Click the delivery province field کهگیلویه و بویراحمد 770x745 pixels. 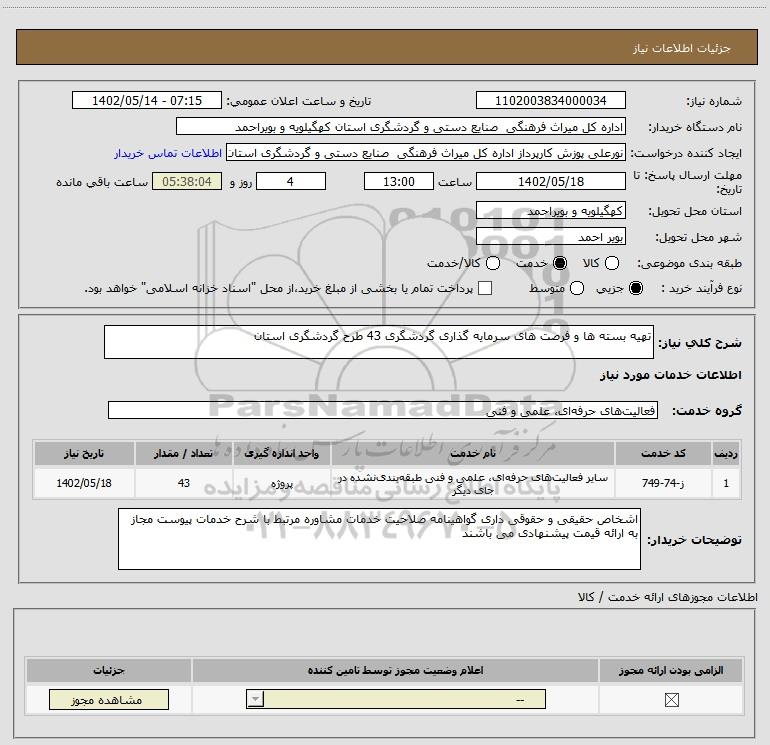(550, 211)
